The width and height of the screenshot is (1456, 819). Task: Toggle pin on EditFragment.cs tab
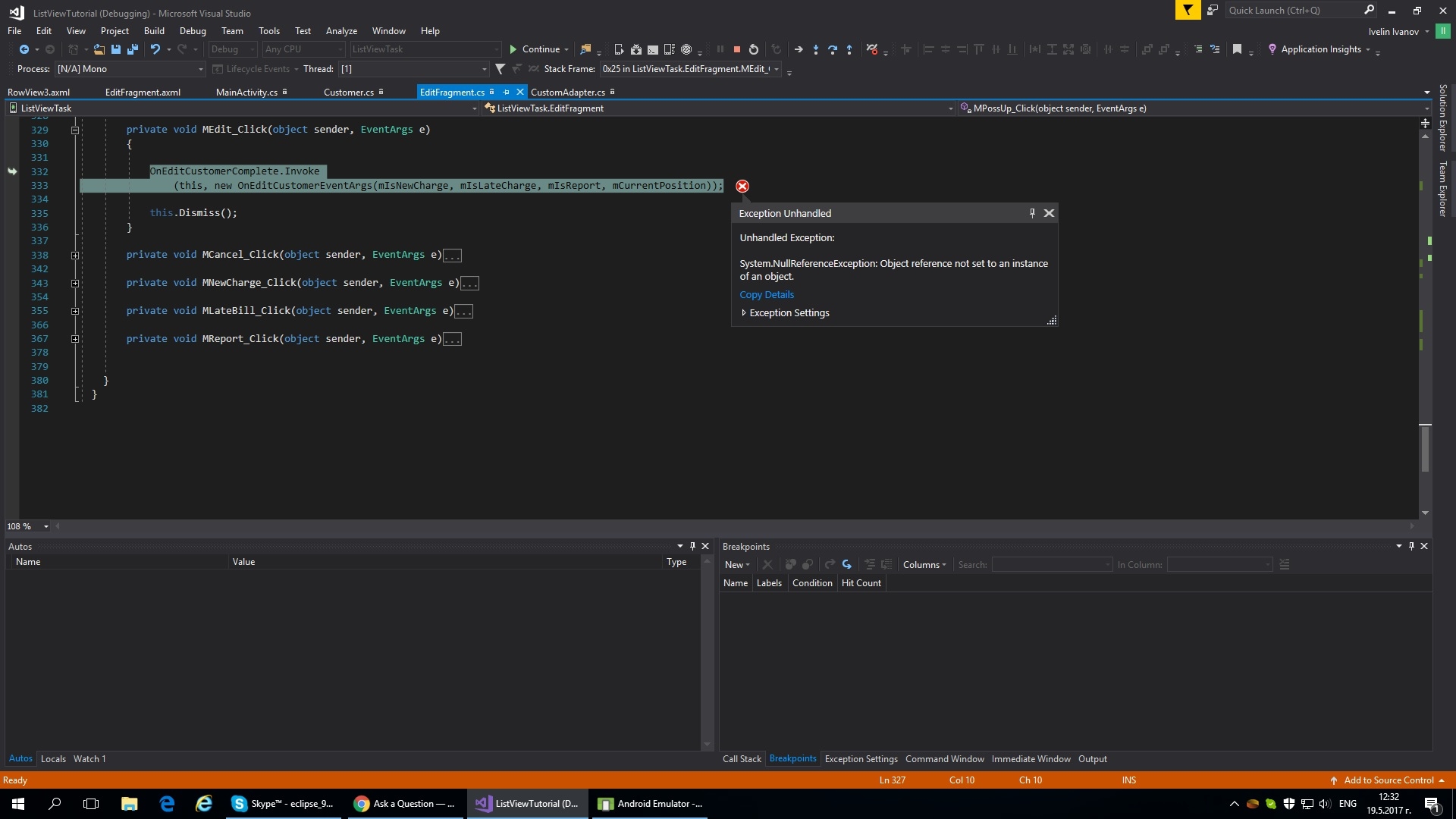(506, 92)
